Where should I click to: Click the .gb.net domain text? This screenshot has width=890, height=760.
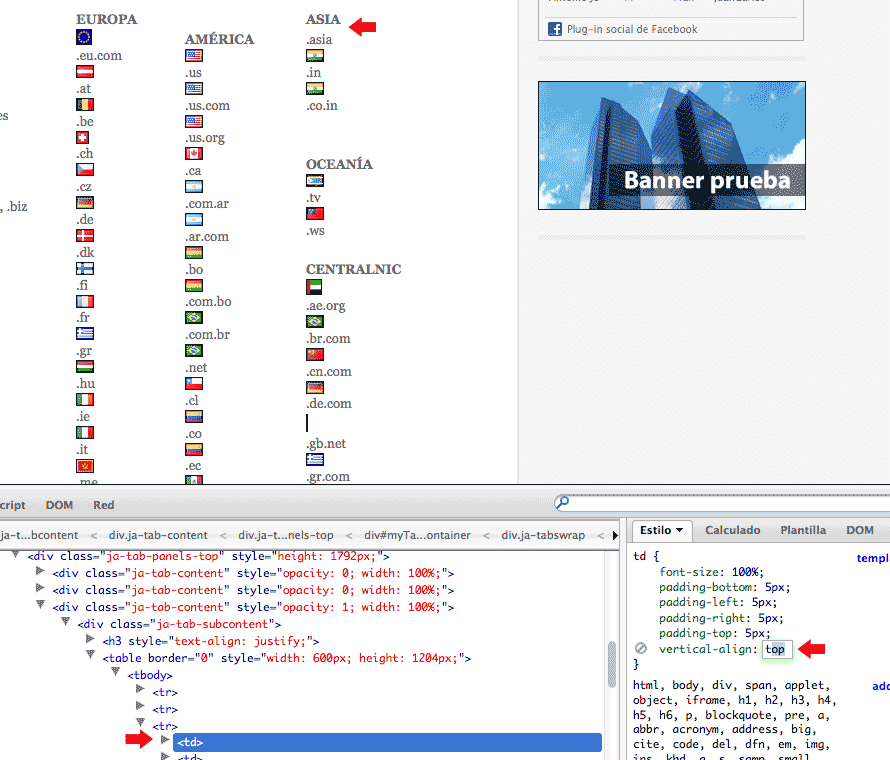click(326, 444)
